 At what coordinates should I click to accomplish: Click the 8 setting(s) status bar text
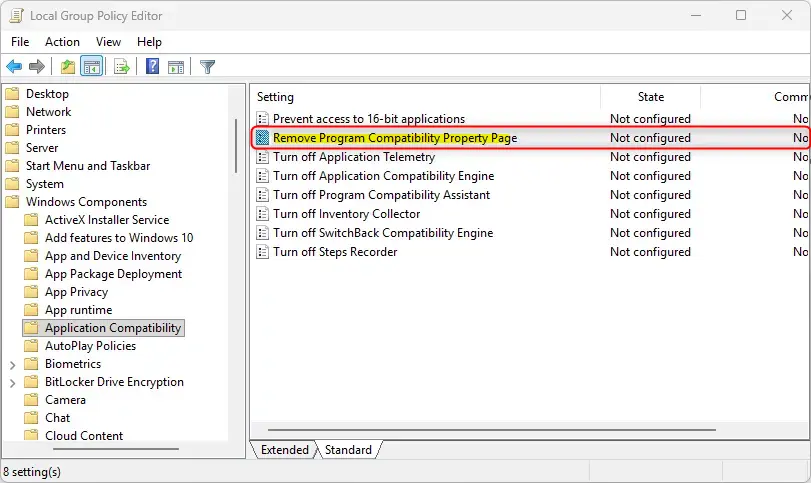point(32,472)
